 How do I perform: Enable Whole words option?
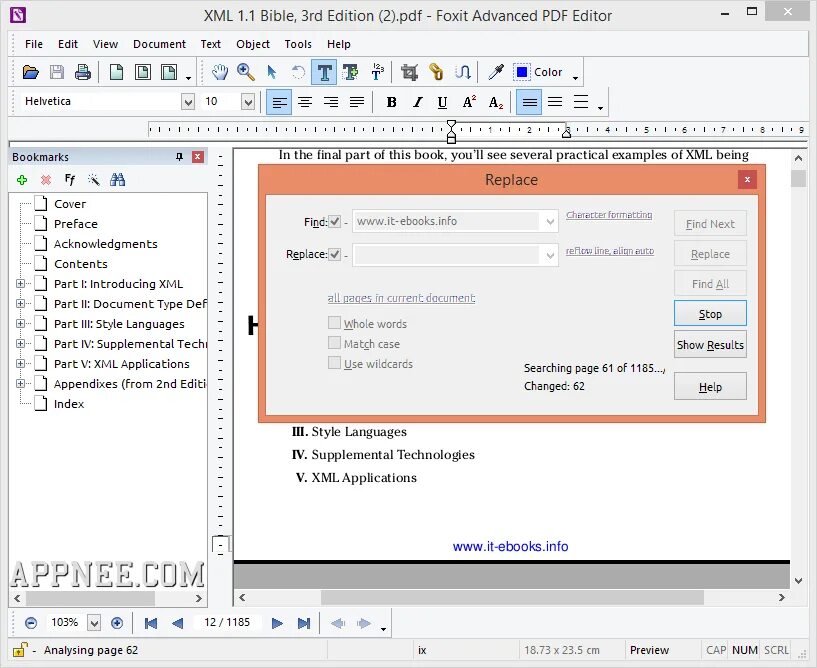tap(334, 323)
